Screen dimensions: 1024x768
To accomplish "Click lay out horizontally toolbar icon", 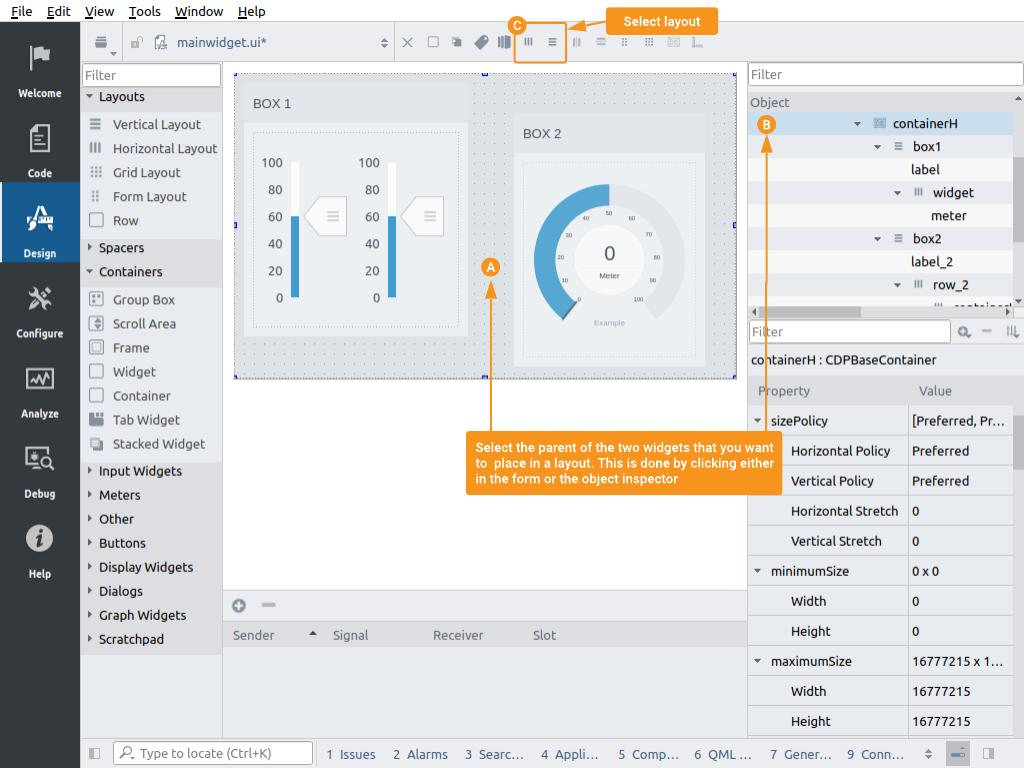I will click(529, 42).
